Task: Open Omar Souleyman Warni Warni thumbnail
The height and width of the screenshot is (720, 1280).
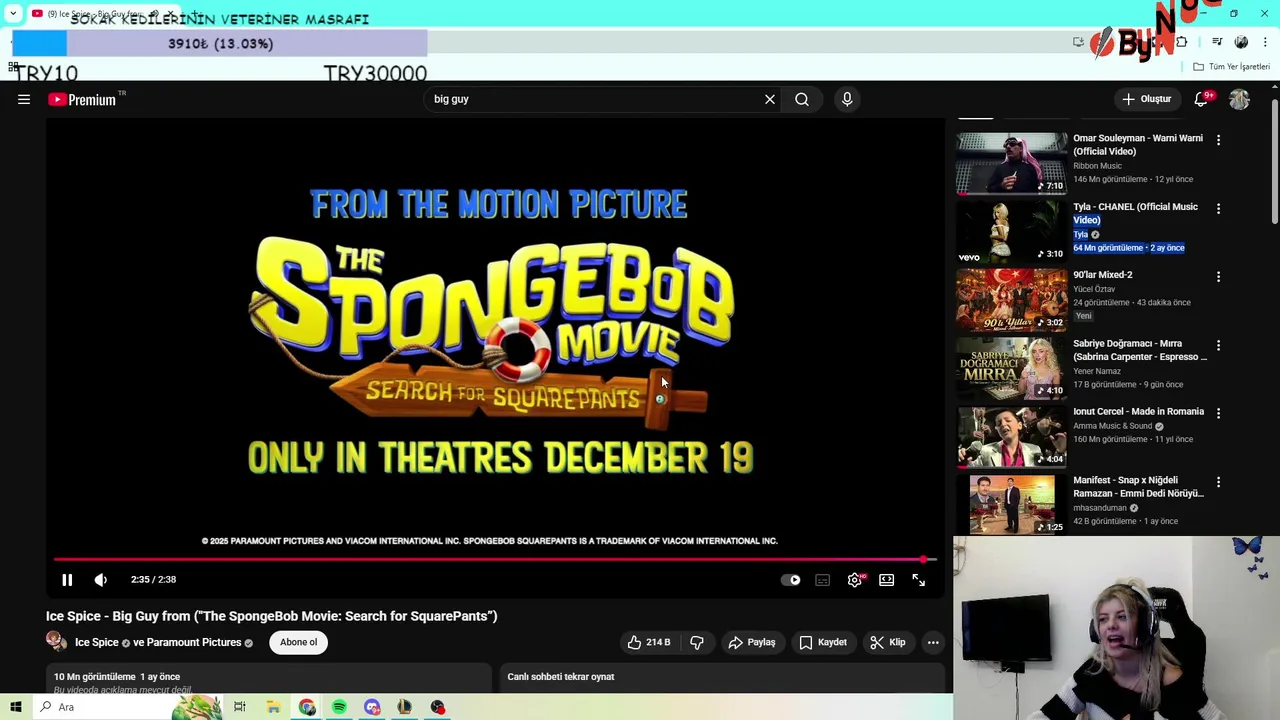Action: (x=1011, y=164)
